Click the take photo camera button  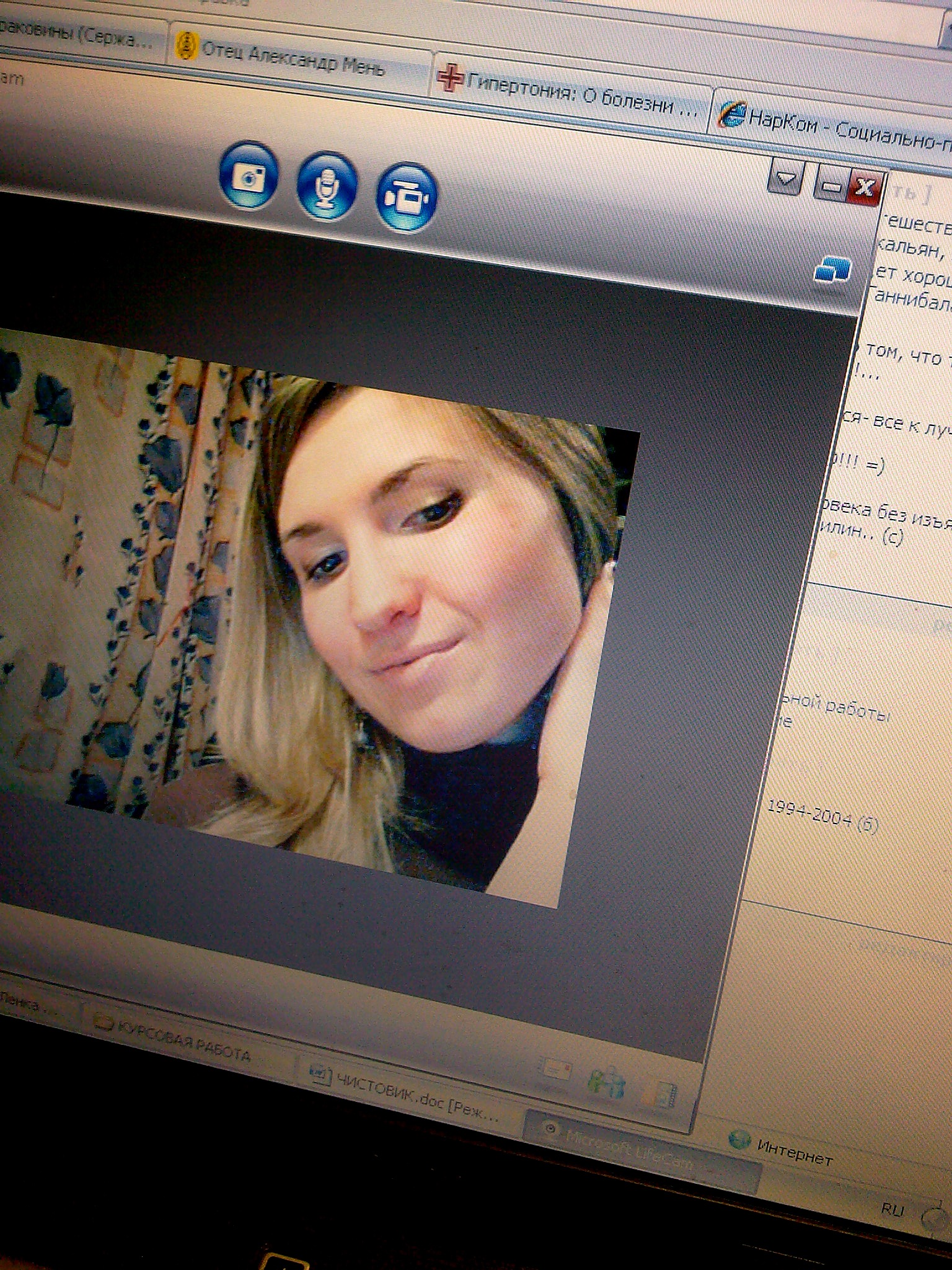coord(249,176)
